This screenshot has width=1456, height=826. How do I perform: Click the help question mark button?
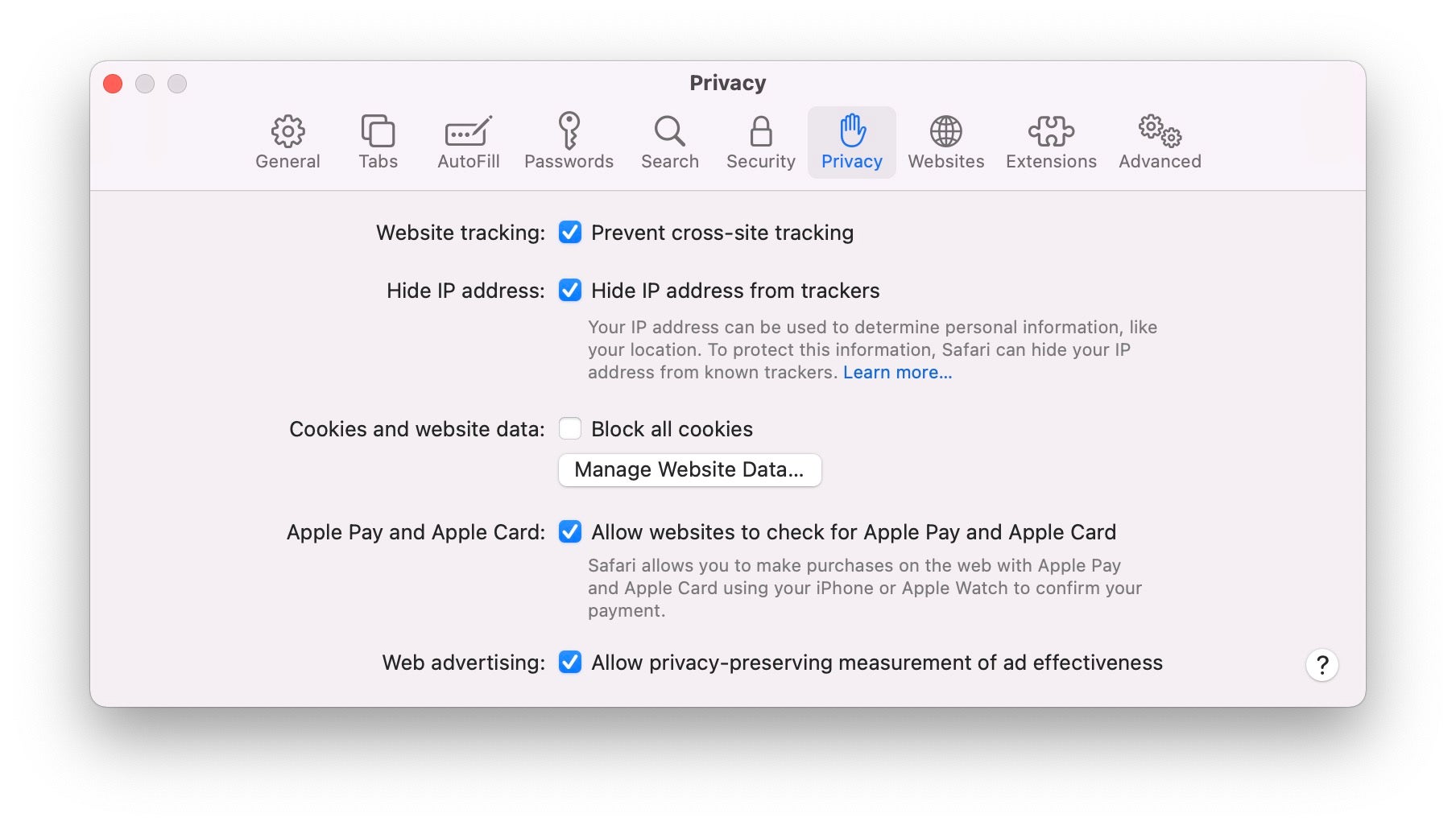(1322, 665)
